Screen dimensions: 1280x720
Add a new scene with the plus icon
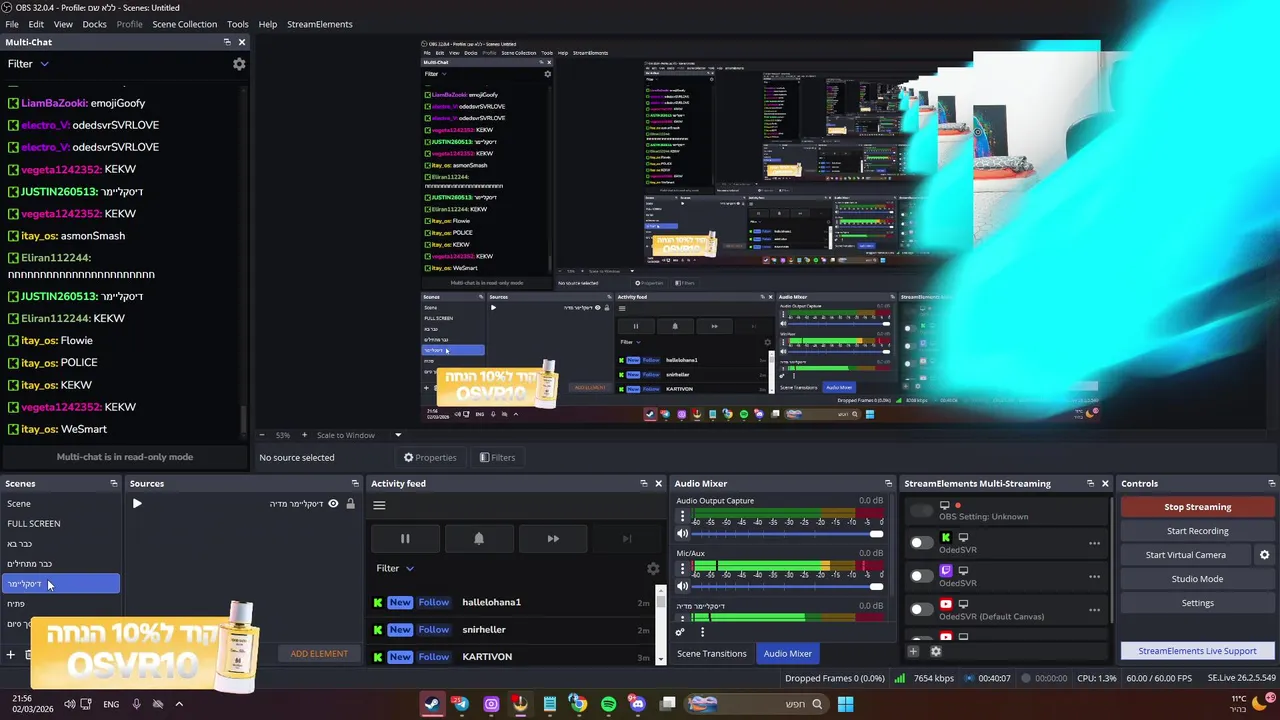tap(11, 655)
